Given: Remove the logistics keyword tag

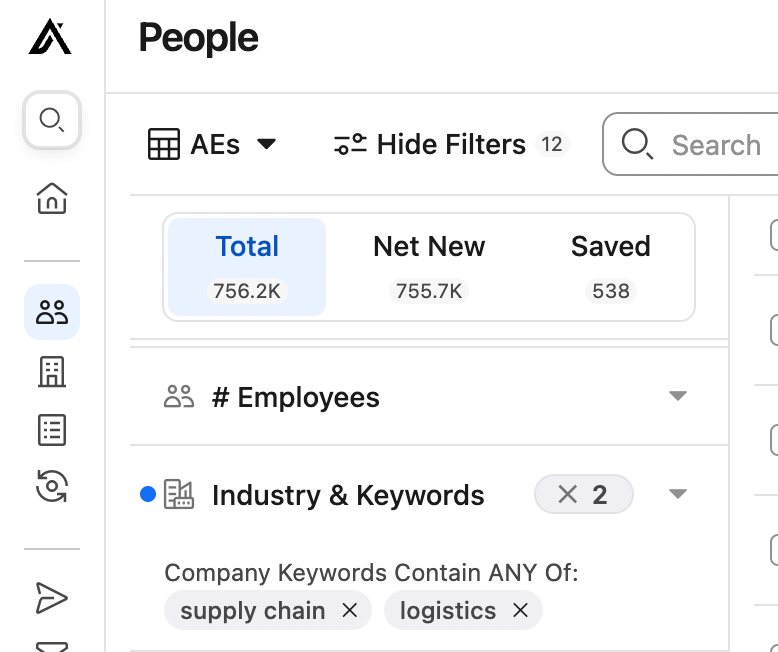Looking at the screenshot, I should click(520, 611).
